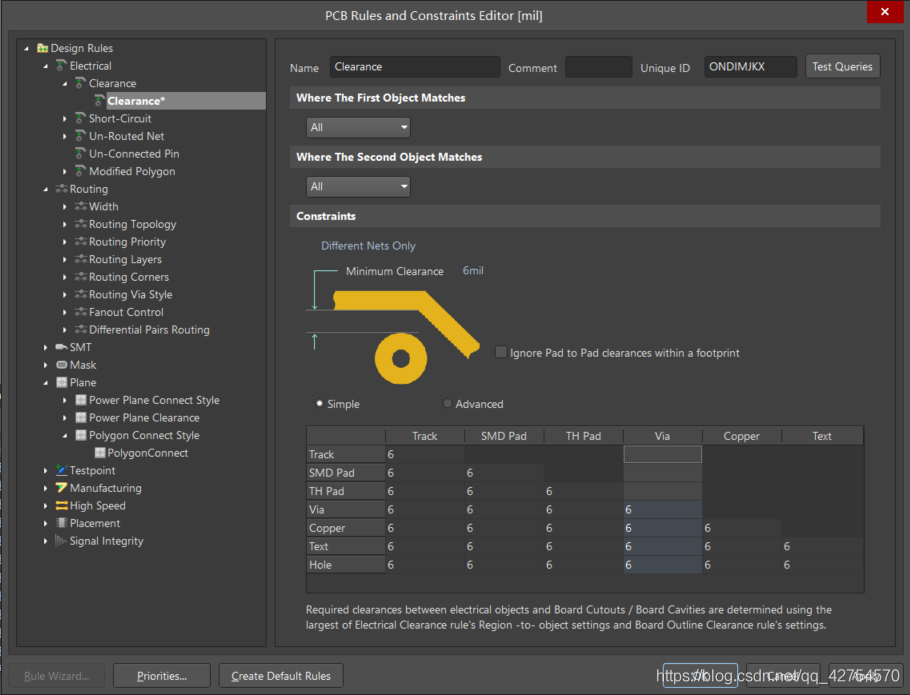Click the Clearance category icon under Electrical
Viewport: 910px width, 695px height.
80,83
